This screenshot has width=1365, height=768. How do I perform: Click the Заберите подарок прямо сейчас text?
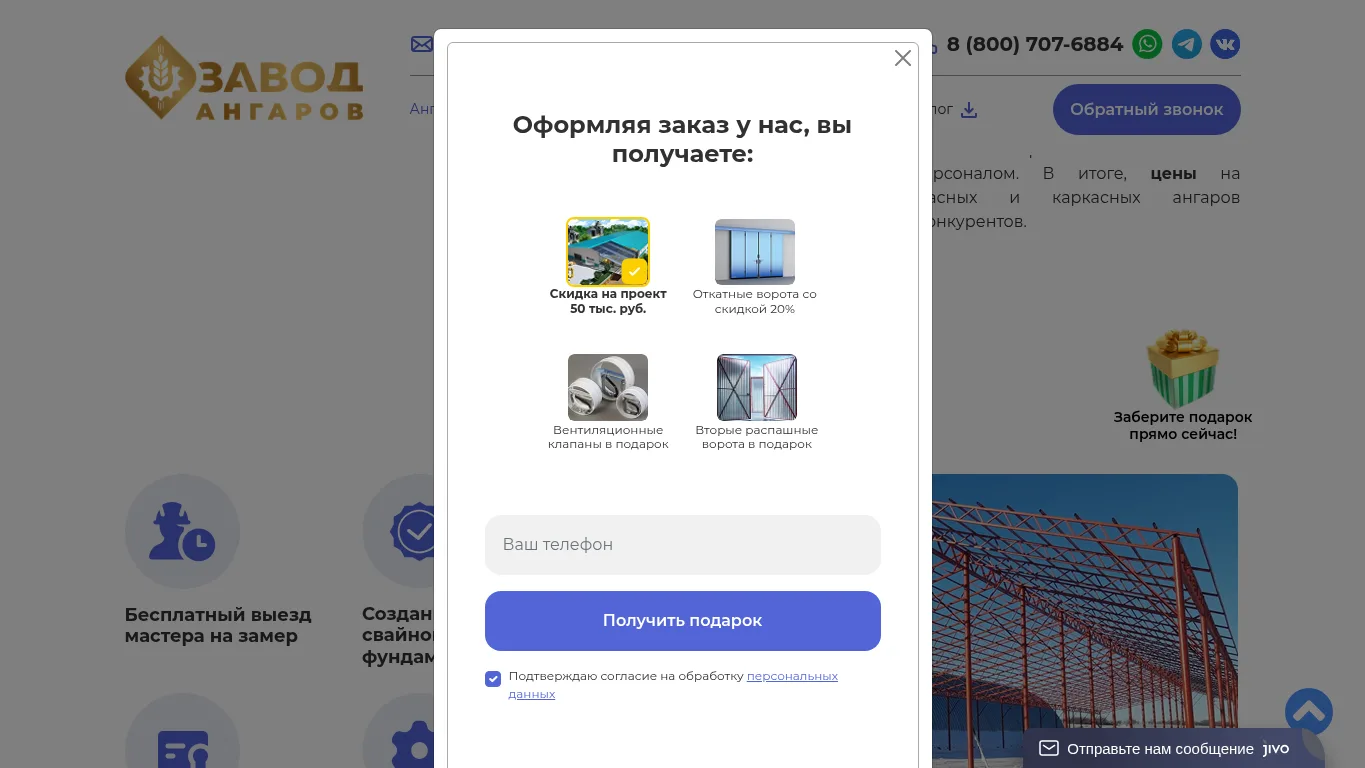click(x=1183, y=426)
